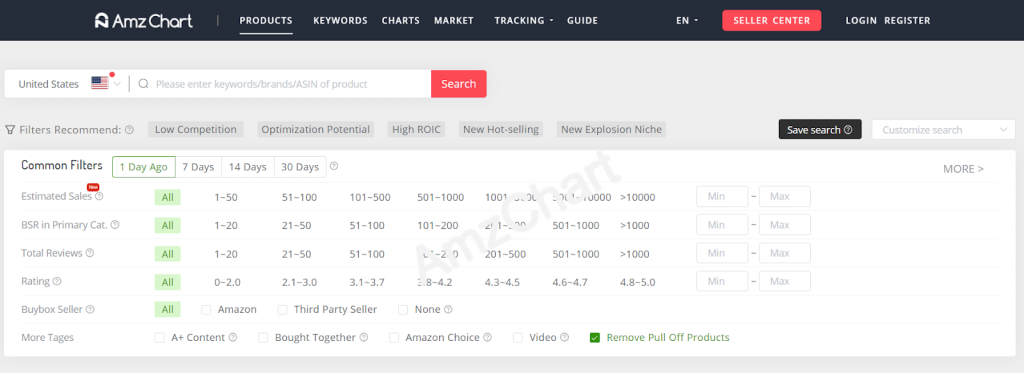Screen dimensions: 1024x373
Task: Open the Customize search dropdown
Action: click(x=944, y=130)
